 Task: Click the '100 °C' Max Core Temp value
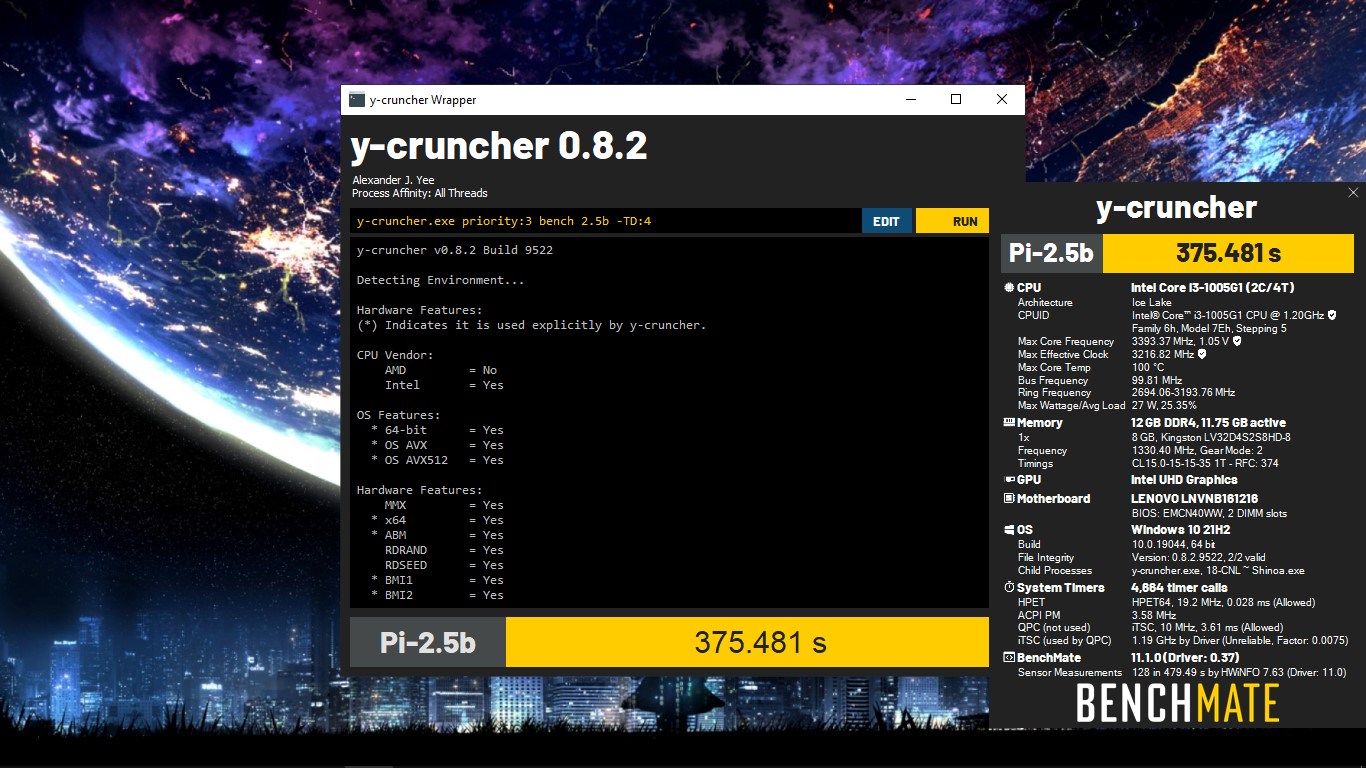point(1148,367)
